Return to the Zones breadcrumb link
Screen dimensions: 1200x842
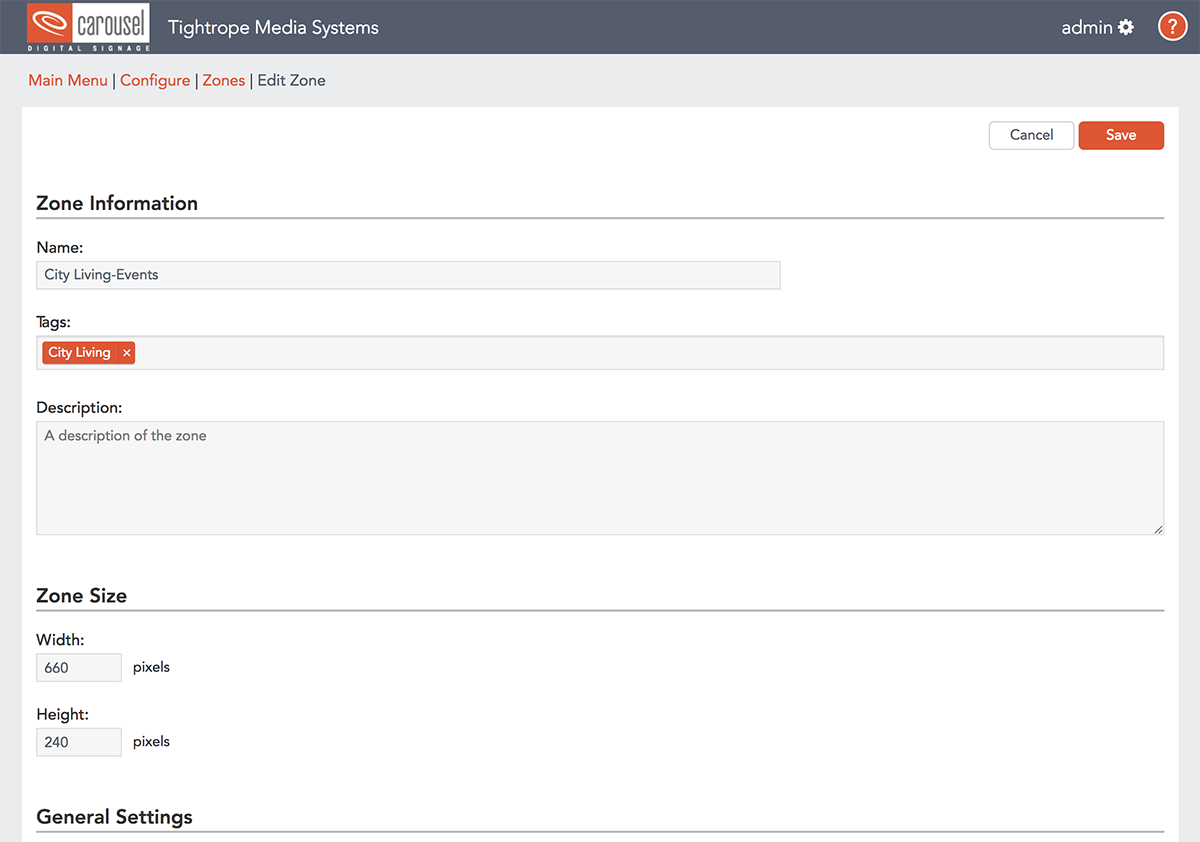[224, 80]
